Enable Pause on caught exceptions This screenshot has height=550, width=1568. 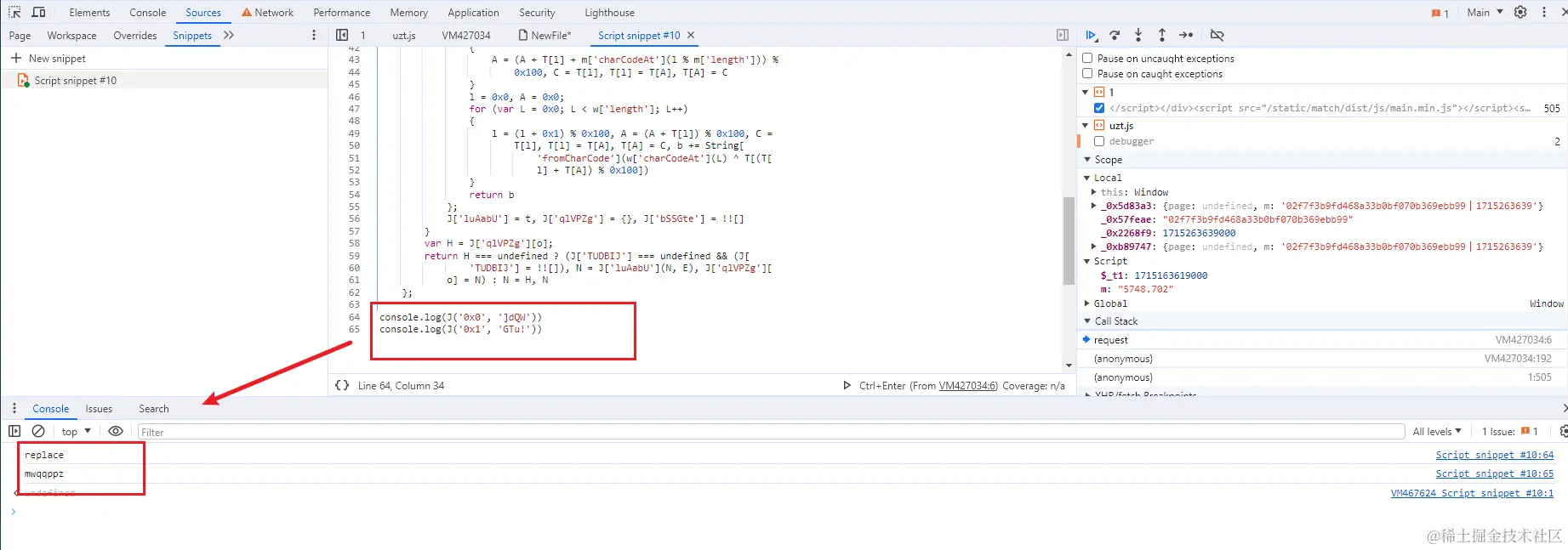point(1087,73)
